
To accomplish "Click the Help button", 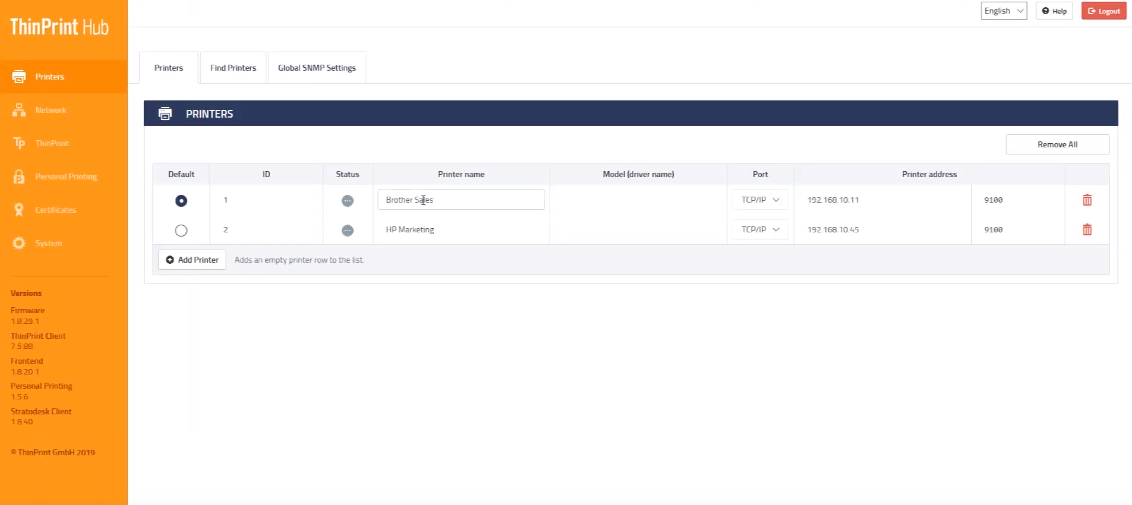I will coord(1054,11).
